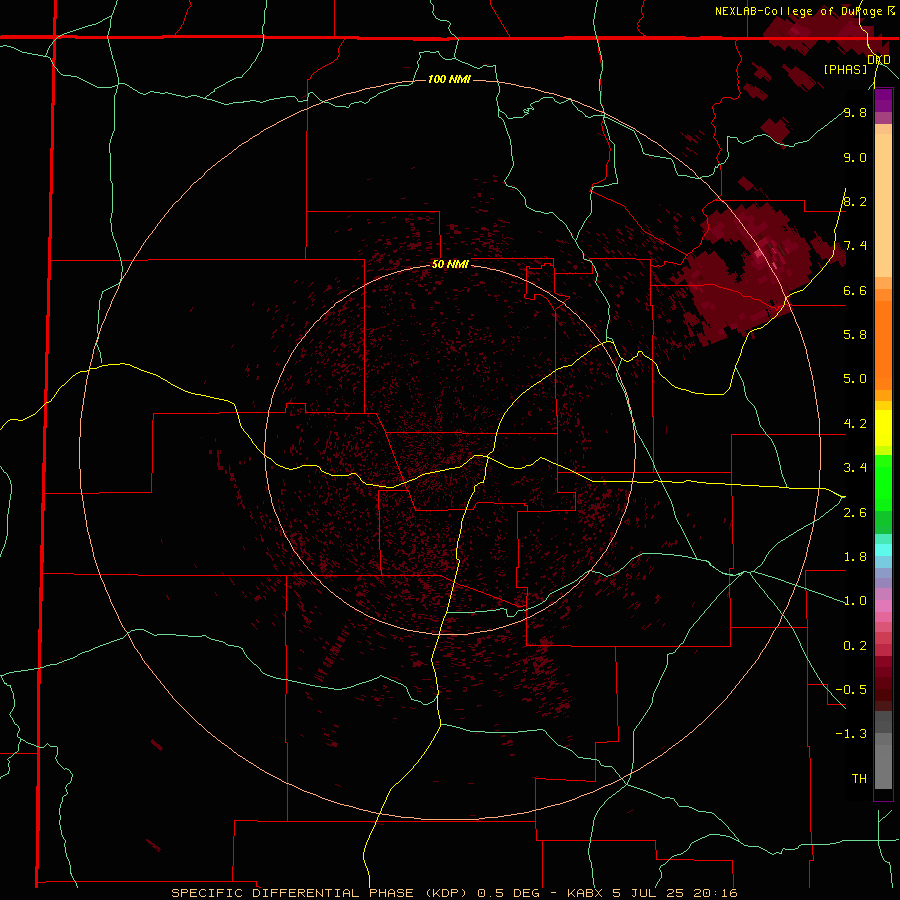Click the 5.8 value on the color scale
This screenshot has width=900, height=900.
pos(855,334)
